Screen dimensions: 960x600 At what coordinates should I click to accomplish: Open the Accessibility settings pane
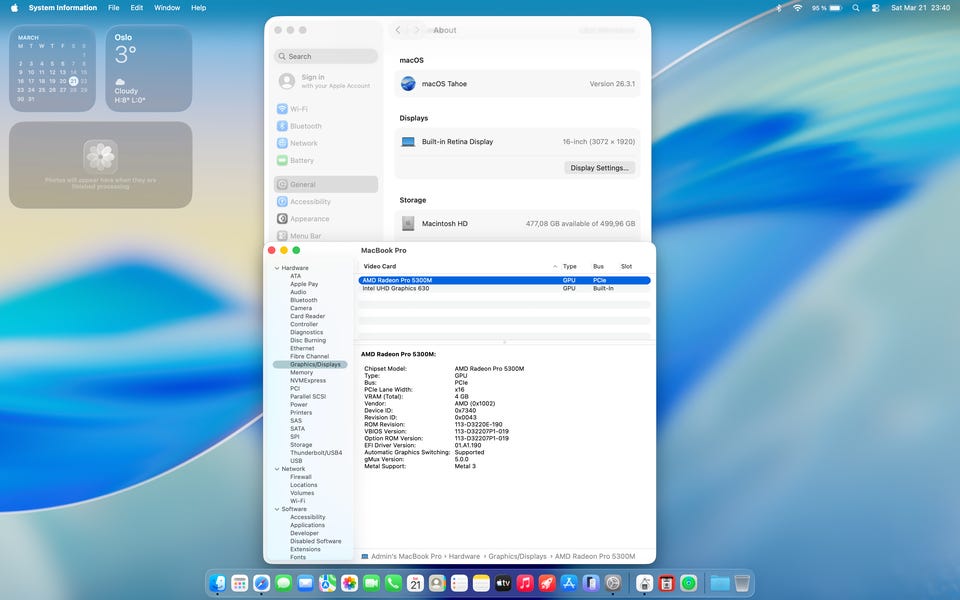[310, 201]
